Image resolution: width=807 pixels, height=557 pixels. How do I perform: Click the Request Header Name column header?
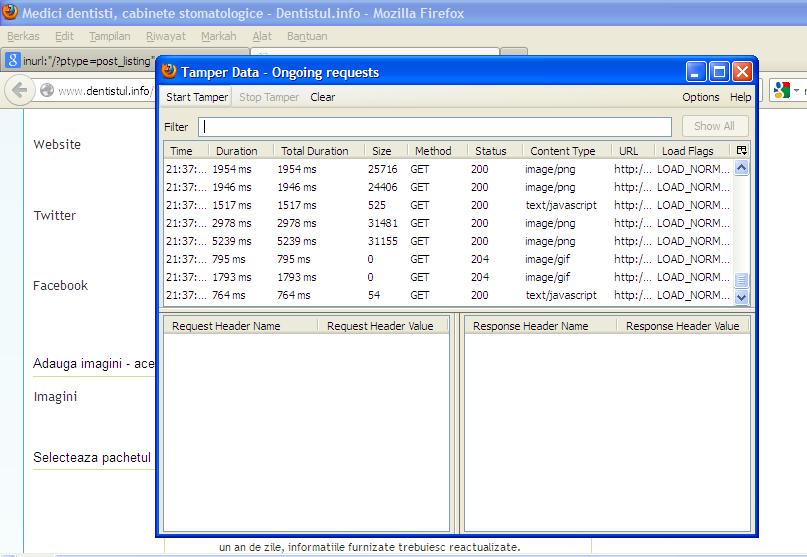pyautogui.click(x=240, y=326)
